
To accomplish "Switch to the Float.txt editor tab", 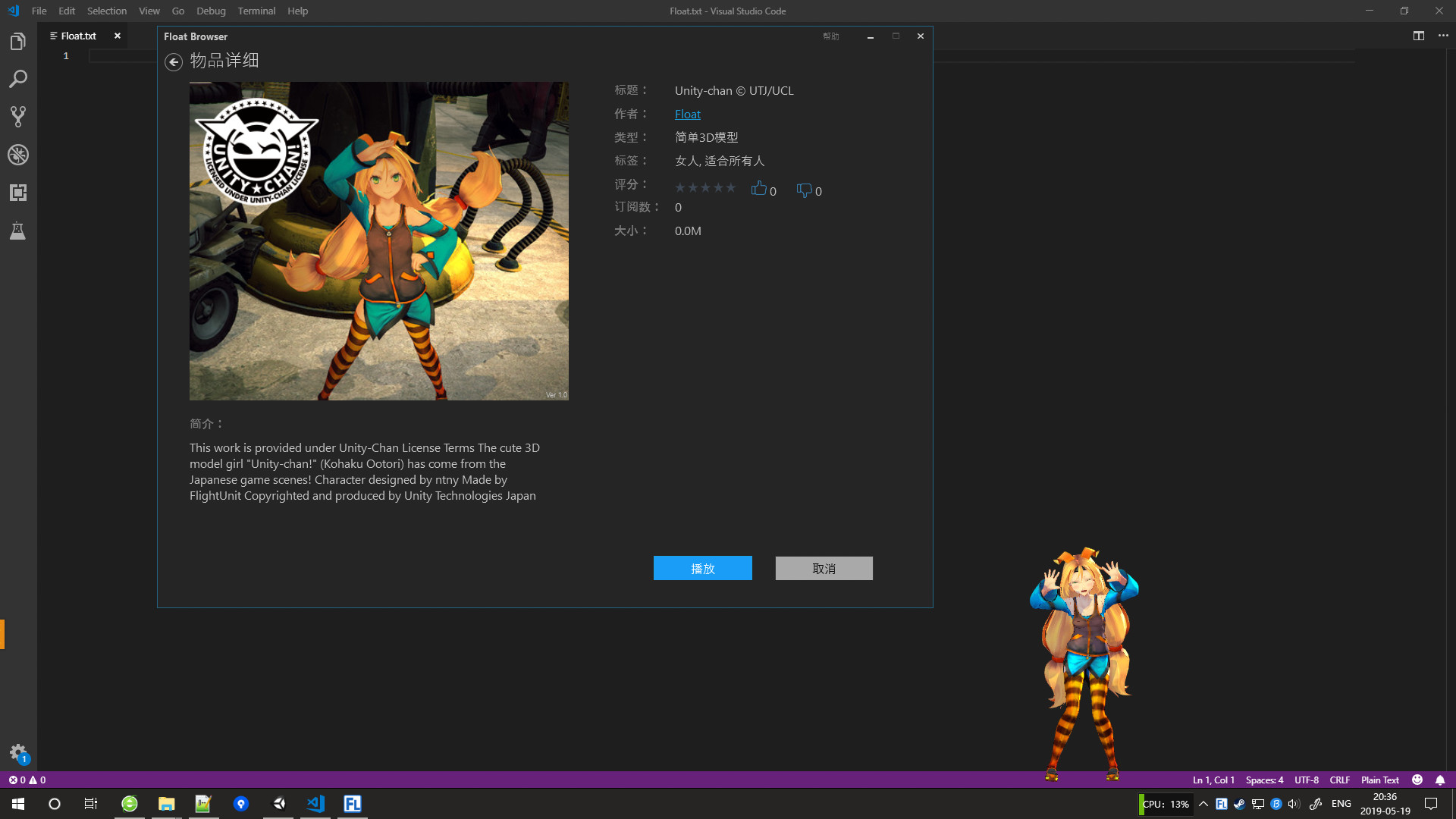I will coord(78,35).
